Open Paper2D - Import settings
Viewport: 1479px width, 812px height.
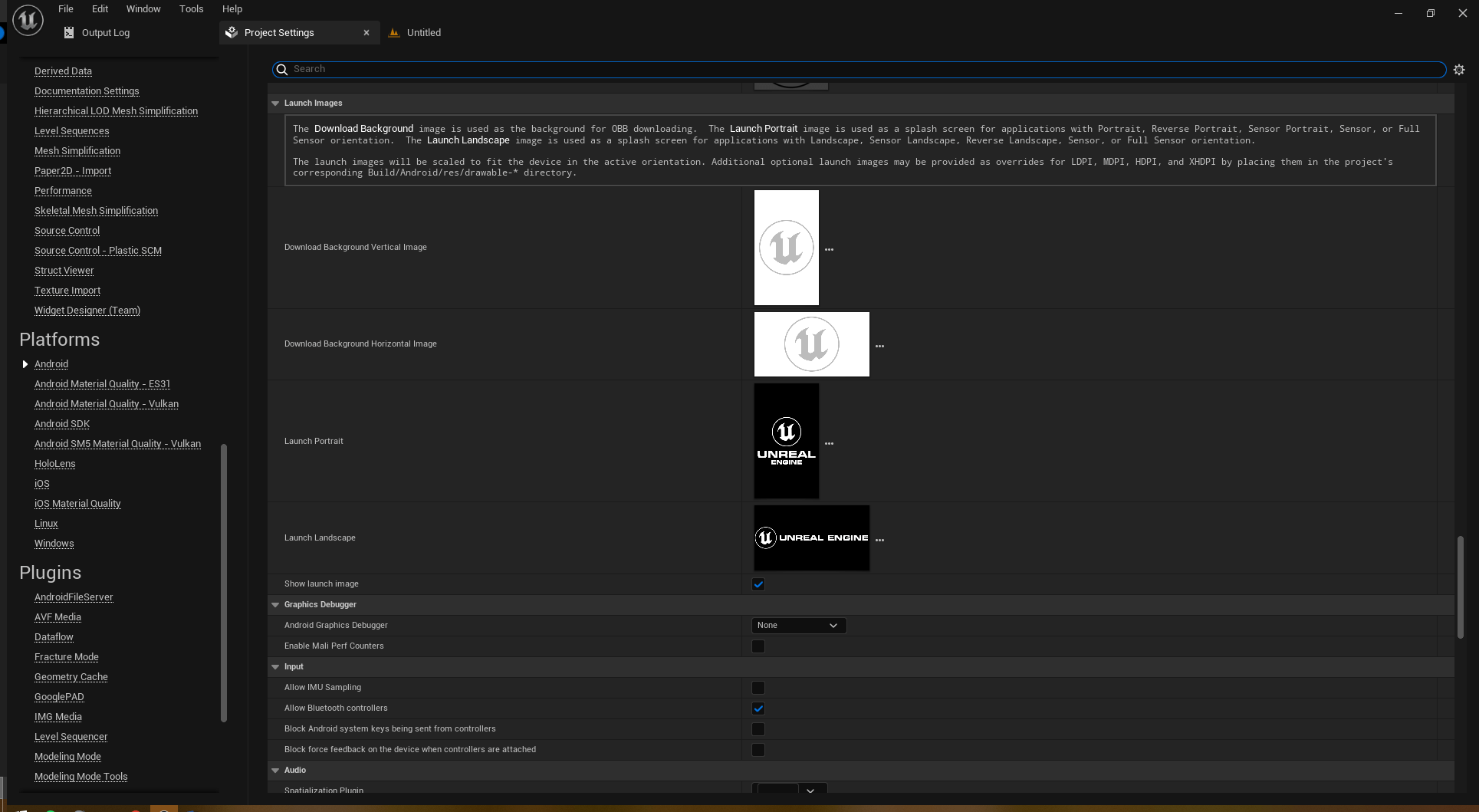click(73, 171)
